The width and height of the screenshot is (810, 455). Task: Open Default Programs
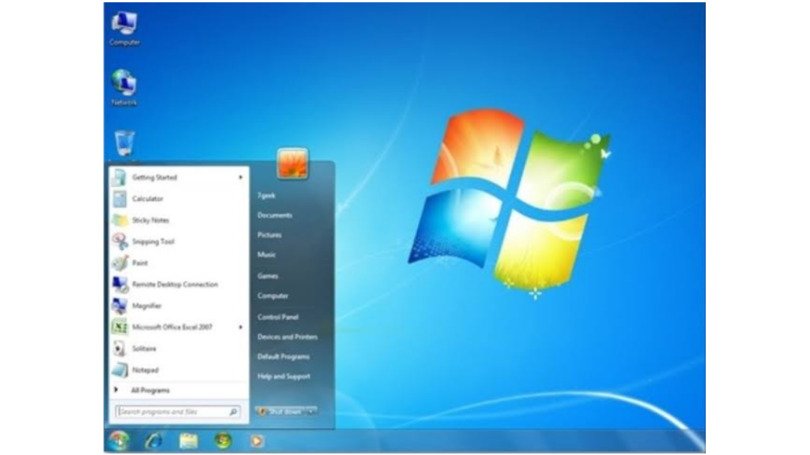point(284,356)
